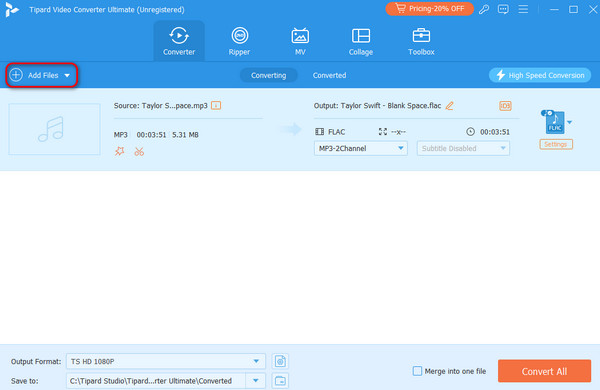Open source file info icon
600x390 pixels.
(216, 105)
